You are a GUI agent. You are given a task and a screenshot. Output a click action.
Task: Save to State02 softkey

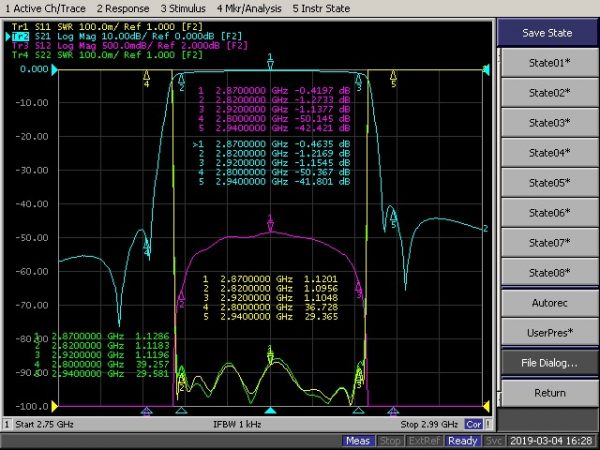pyautogui.click(x=549, y=93)
